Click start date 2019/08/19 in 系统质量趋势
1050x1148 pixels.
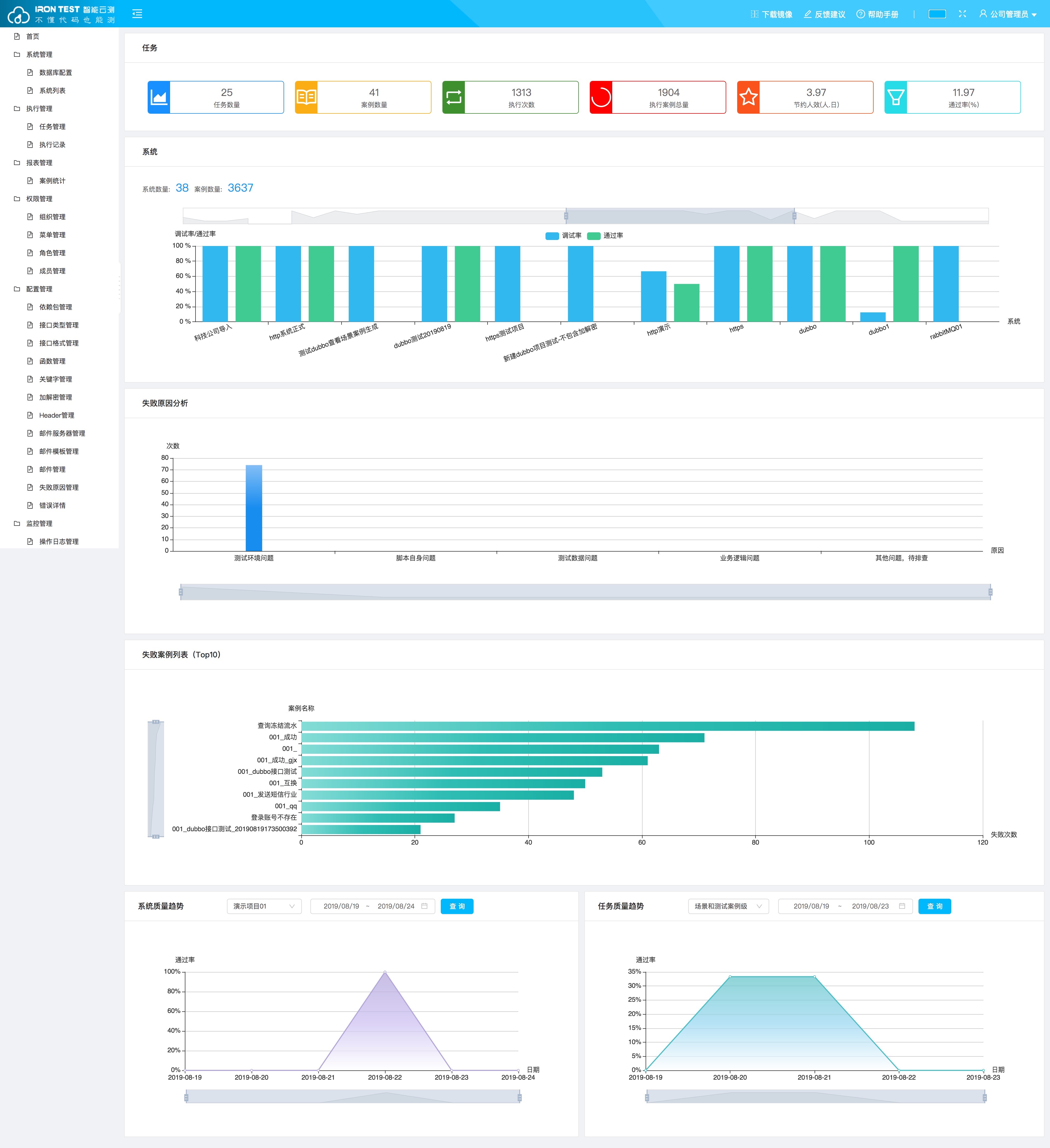[341, 906]
